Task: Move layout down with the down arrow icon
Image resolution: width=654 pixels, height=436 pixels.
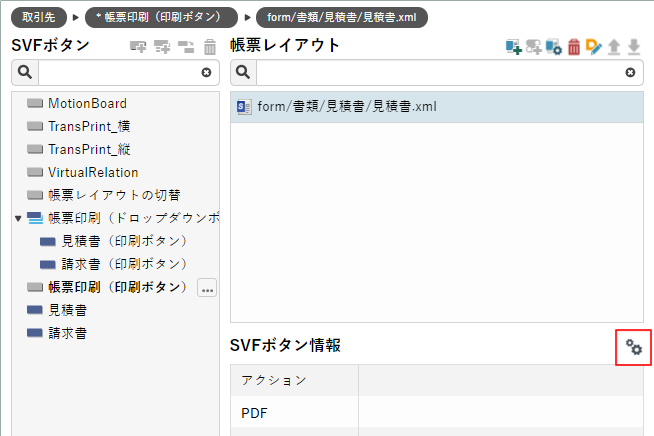Action: (x=634, y=47)
